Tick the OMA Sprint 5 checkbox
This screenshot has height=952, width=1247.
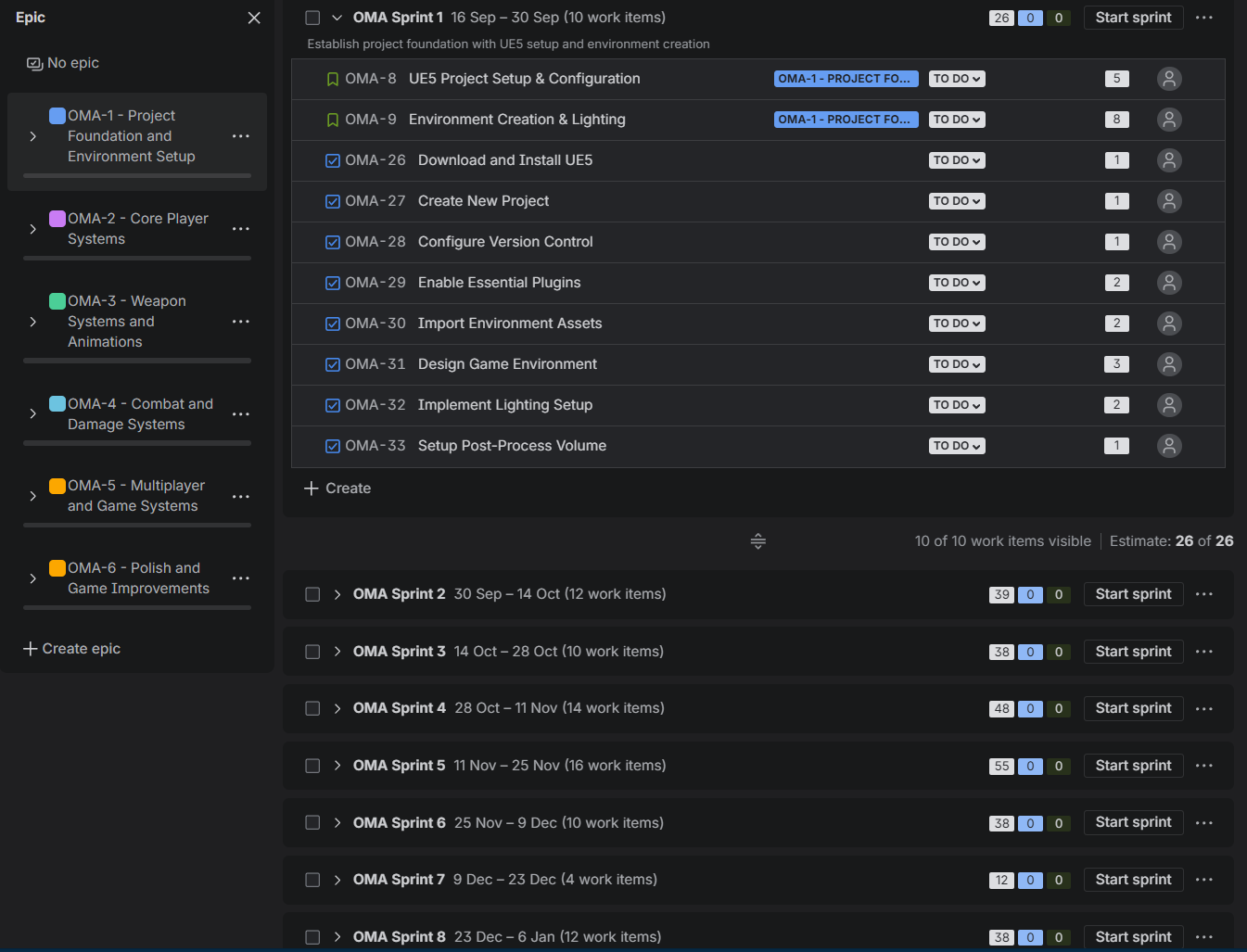point(312,766)
